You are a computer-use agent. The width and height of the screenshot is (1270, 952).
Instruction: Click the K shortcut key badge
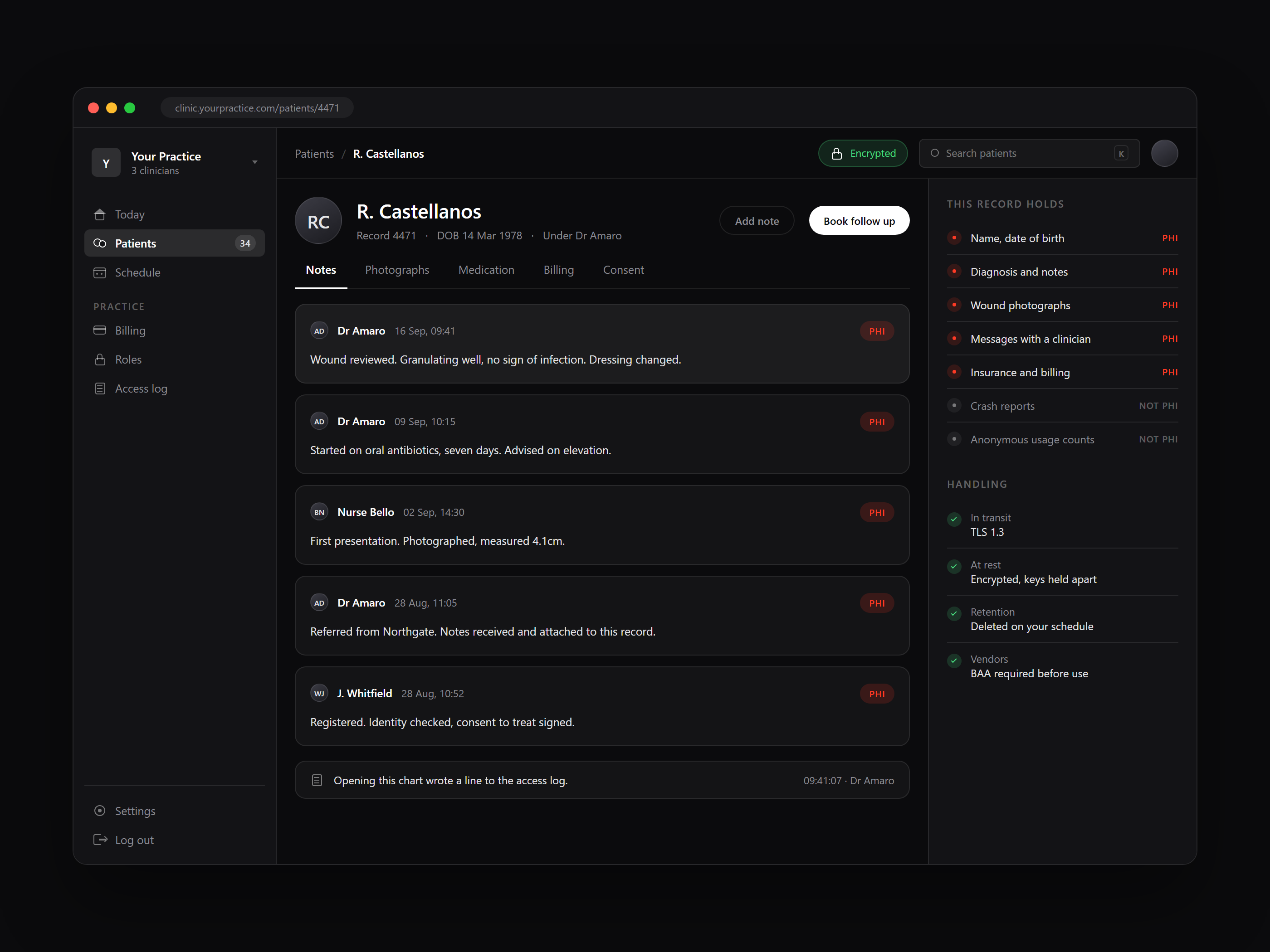point(1121,153)
